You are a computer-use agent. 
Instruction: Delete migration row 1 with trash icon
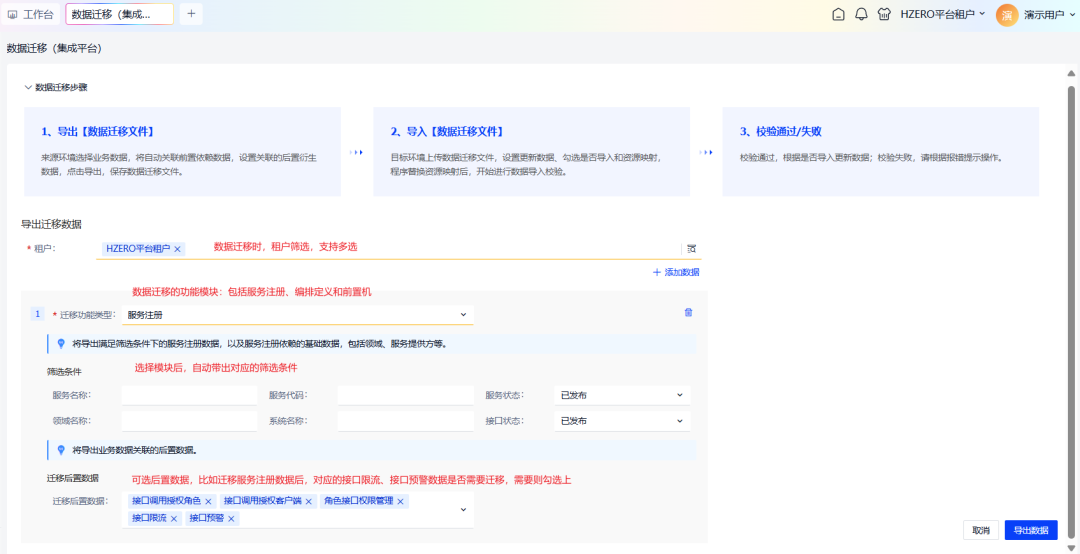688,313
